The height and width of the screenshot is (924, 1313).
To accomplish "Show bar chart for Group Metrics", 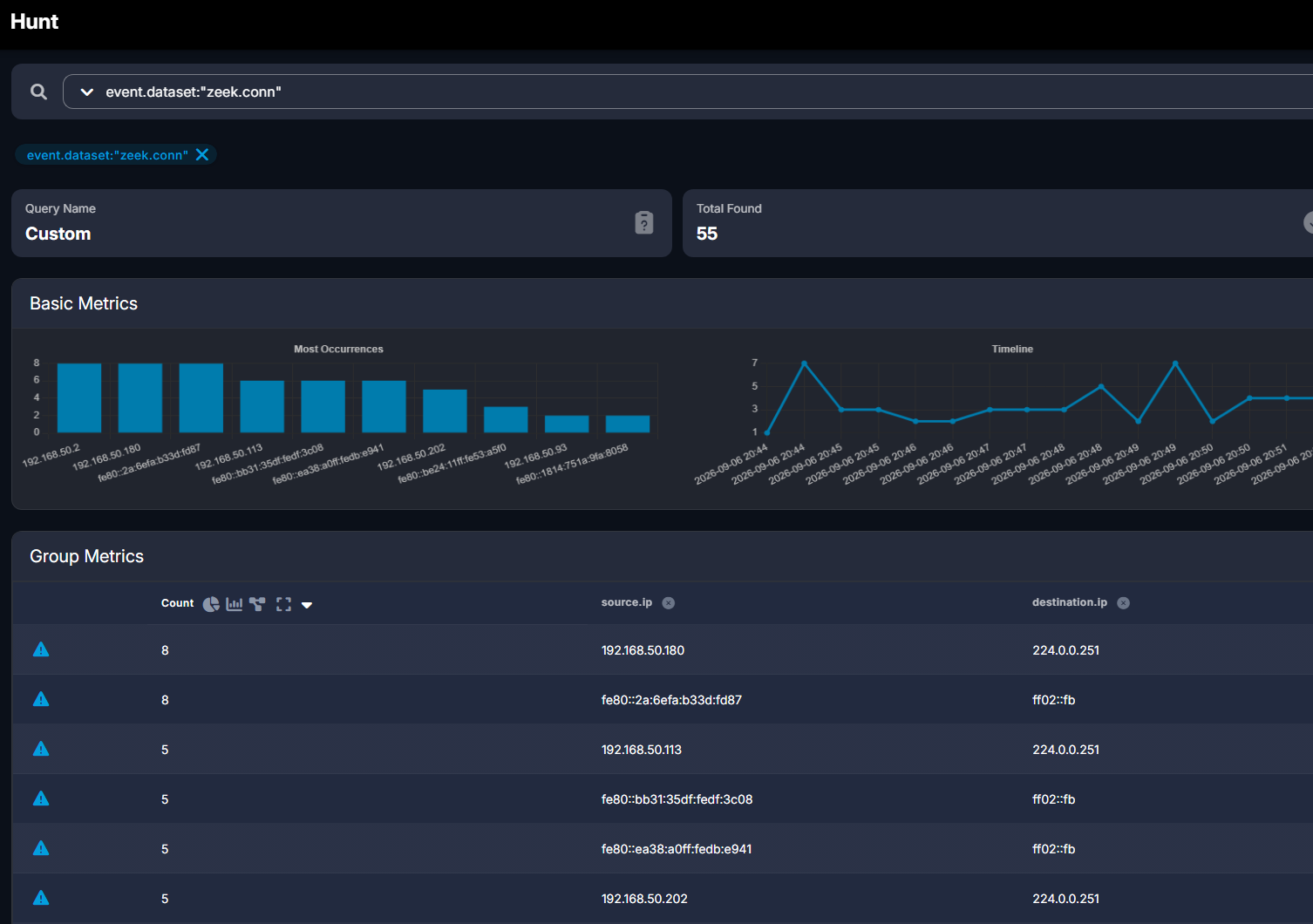I will point(235,604).
